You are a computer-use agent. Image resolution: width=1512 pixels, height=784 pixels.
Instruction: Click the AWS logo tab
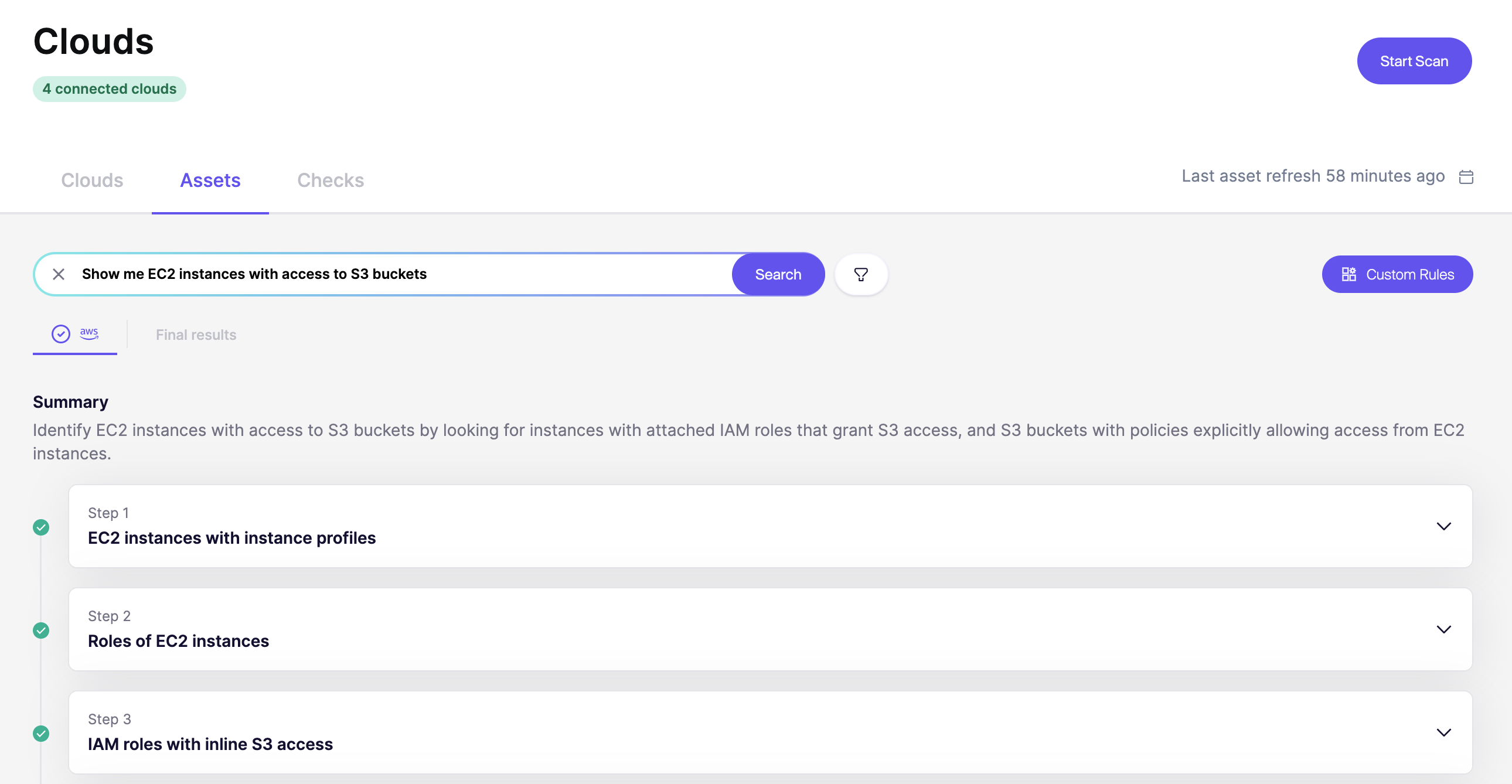coord(89,333)
